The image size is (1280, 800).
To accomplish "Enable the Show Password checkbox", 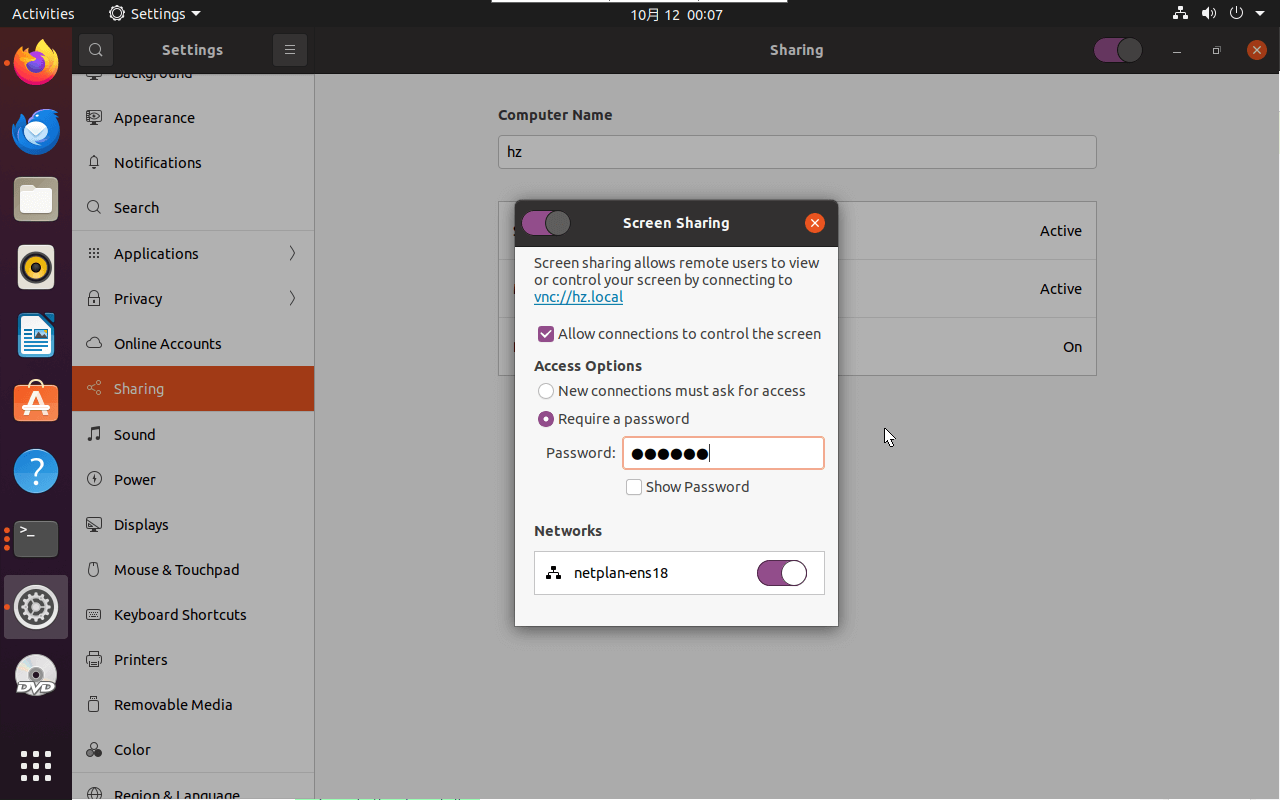I will [633, 487].
